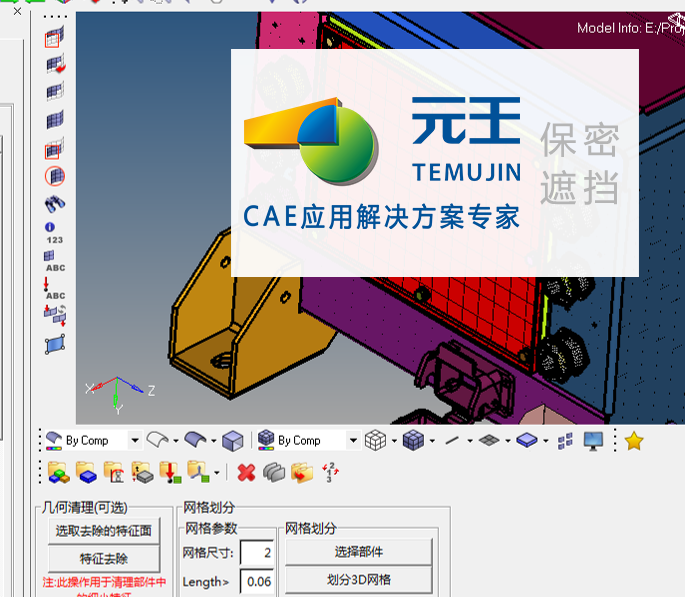
Task: Click the 2D element representation icon
Action: [x=489, y=440]
